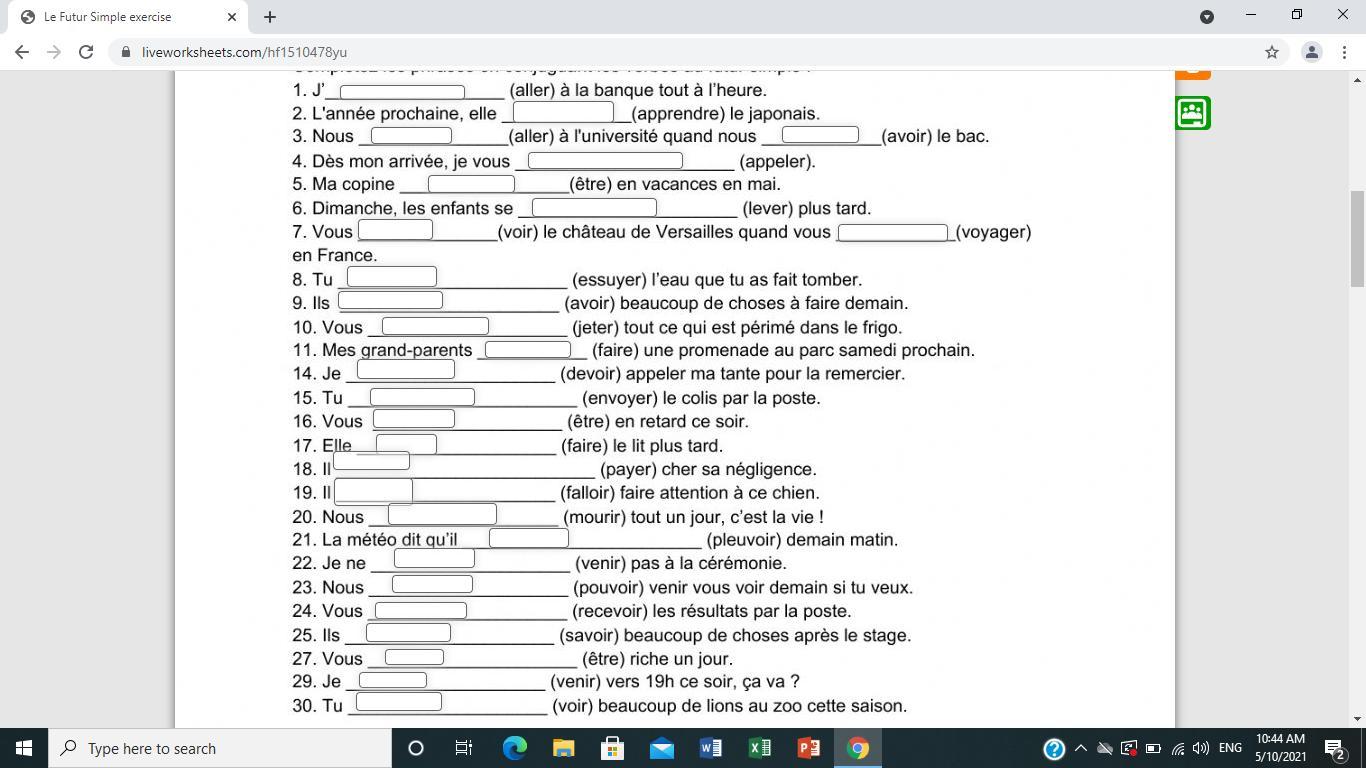Click the blank before (avoir) le bac
The width and height of the screenshot is (1366, 768).
coord(820,134)
